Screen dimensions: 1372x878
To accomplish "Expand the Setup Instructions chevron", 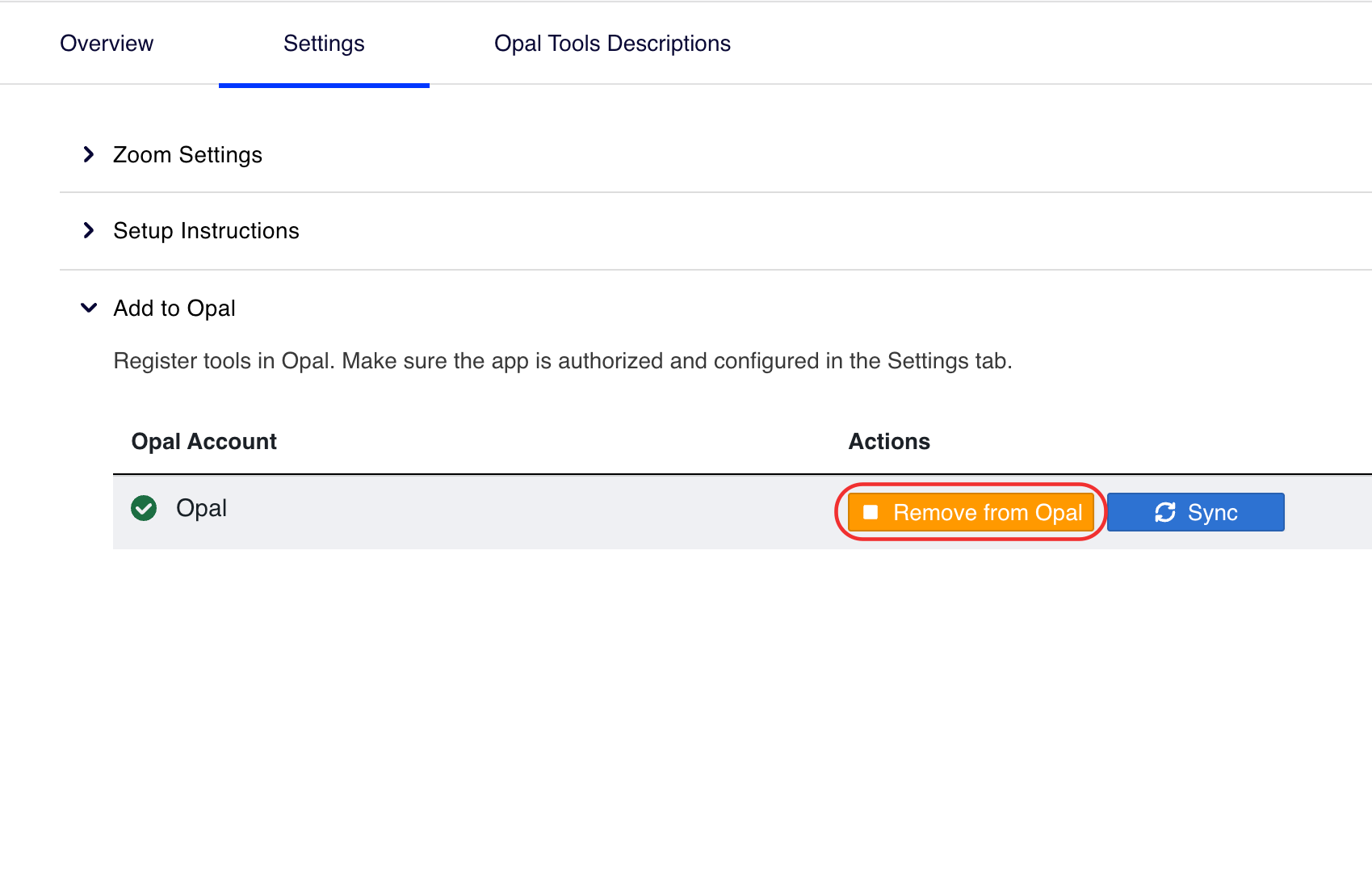I will click(89, 231).
